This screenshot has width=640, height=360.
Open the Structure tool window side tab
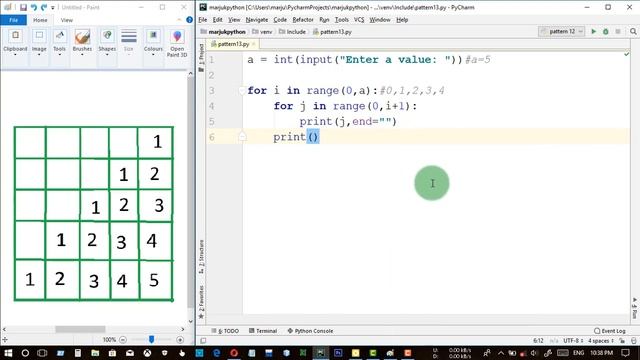(201, 257)
